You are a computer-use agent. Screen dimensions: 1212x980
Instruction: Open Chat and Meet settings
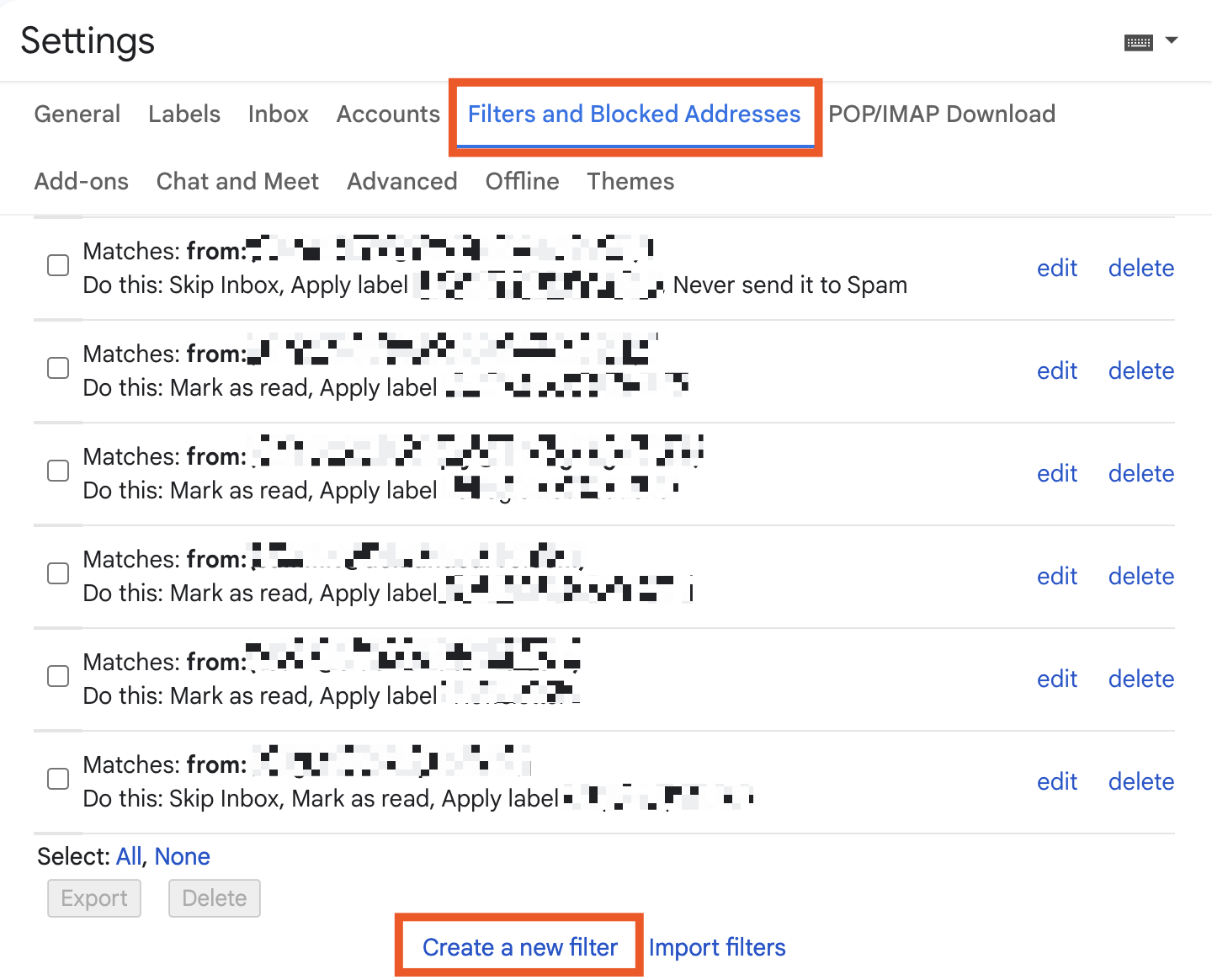coord(237,181)
